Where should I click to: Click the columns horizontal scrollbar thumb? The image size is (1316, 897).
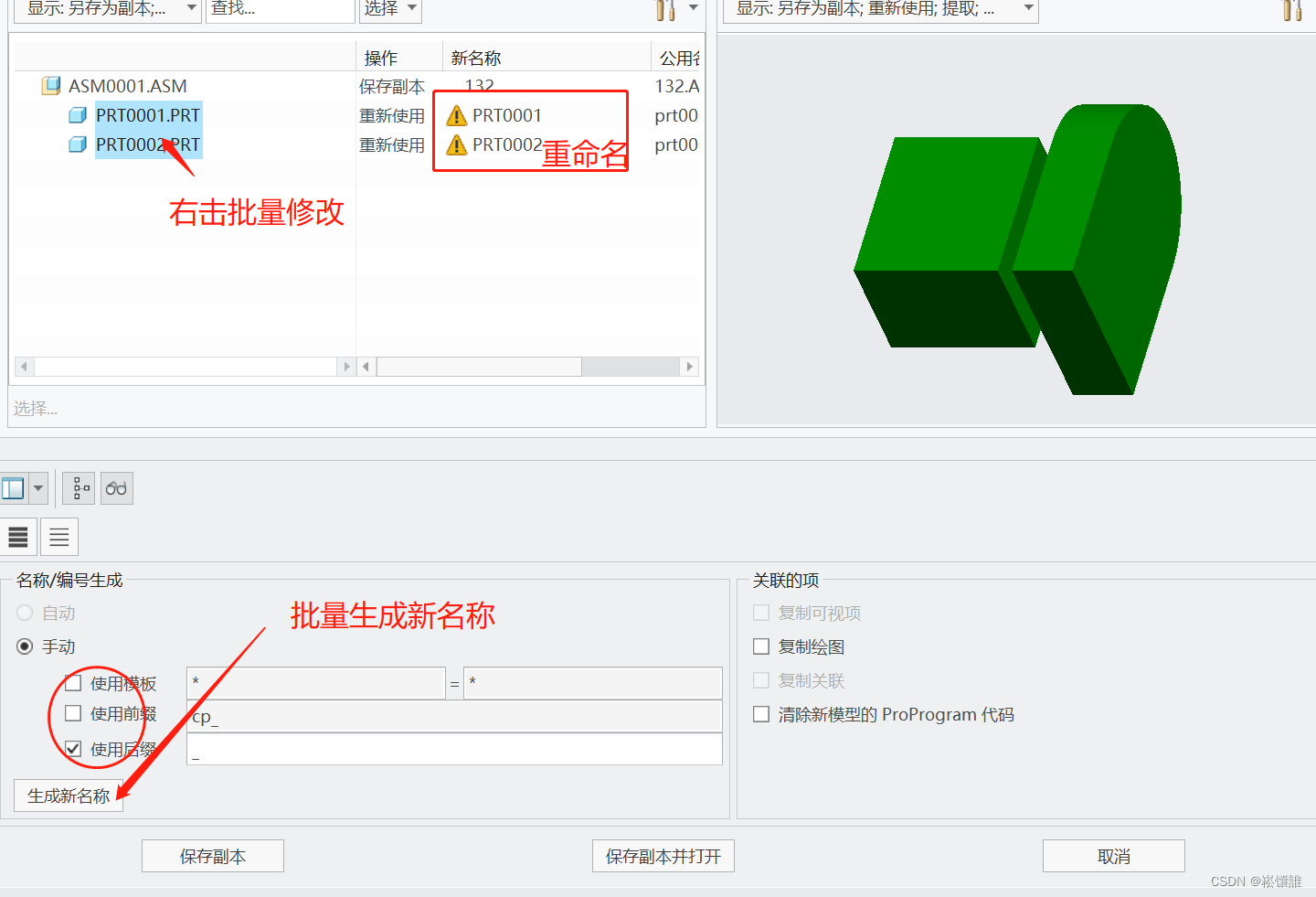tap(479, 367)
